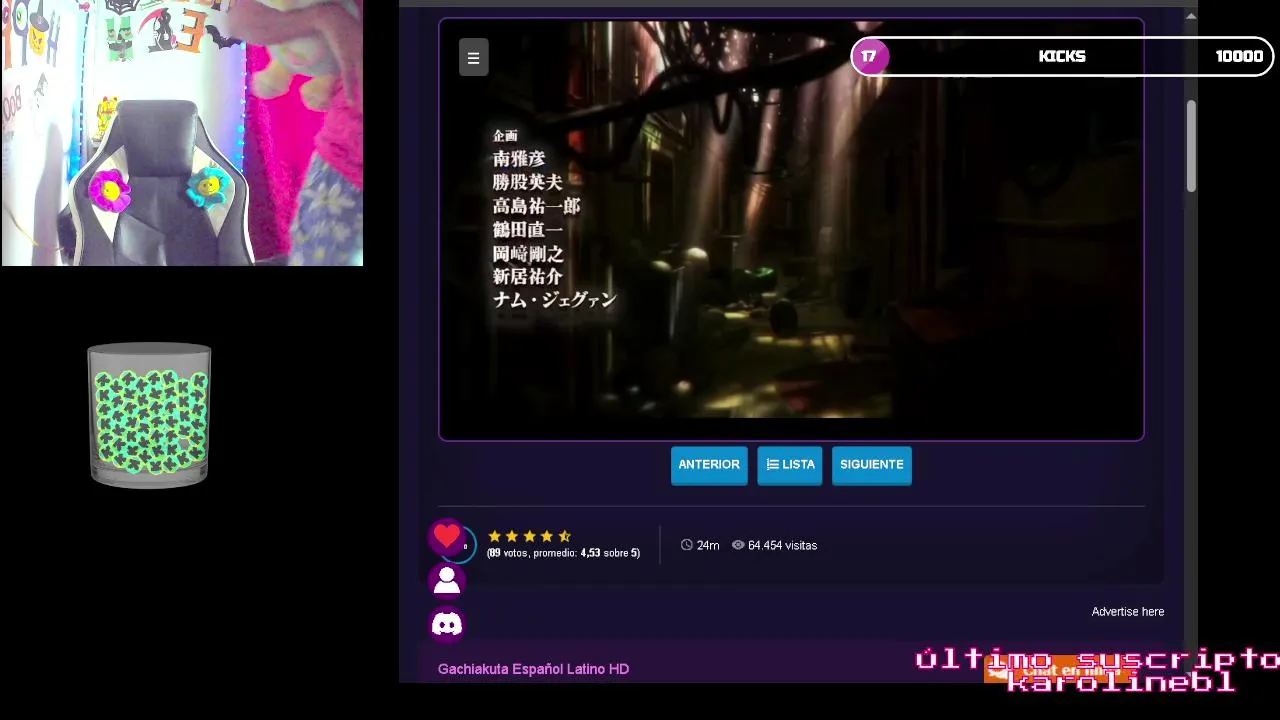This screenshot has width=1280, height=720.
Task: Open the Discord icon link
Action: point(447,624)
